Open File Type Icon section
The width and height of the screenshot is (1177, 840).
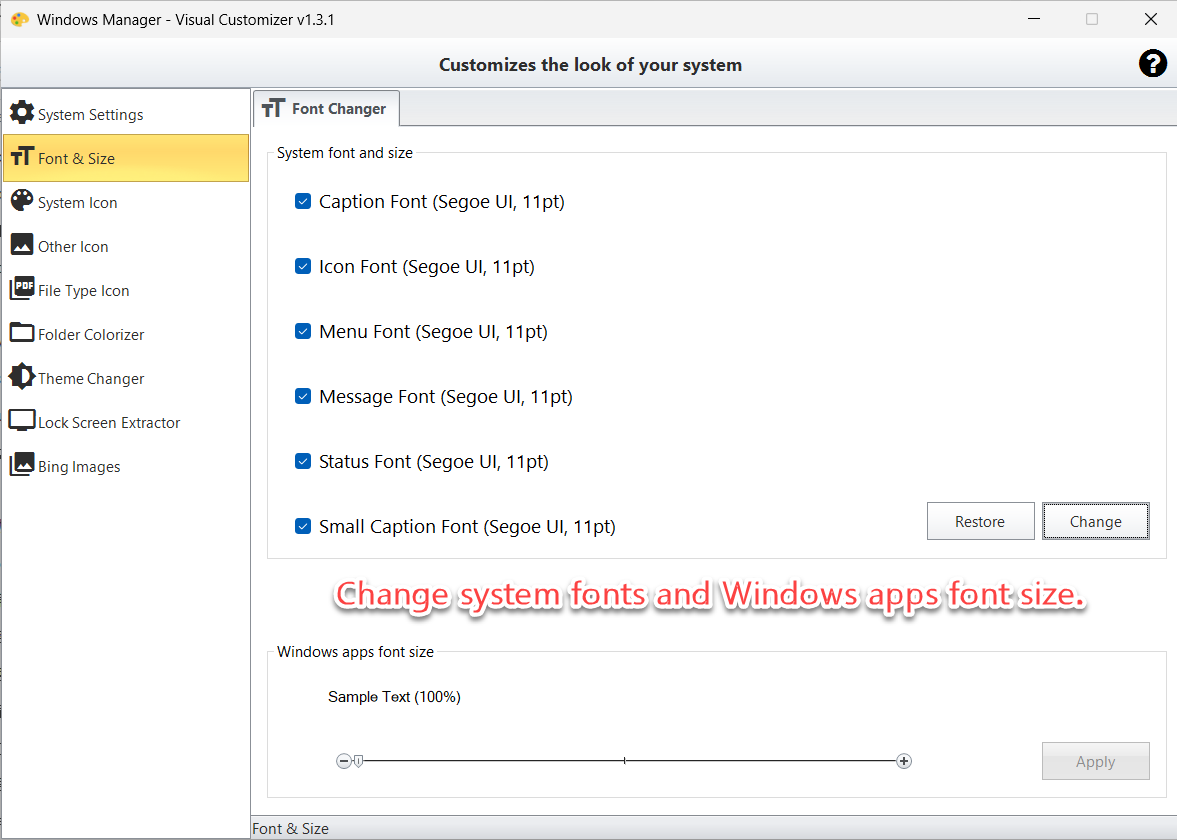click(x=126, y=291)
